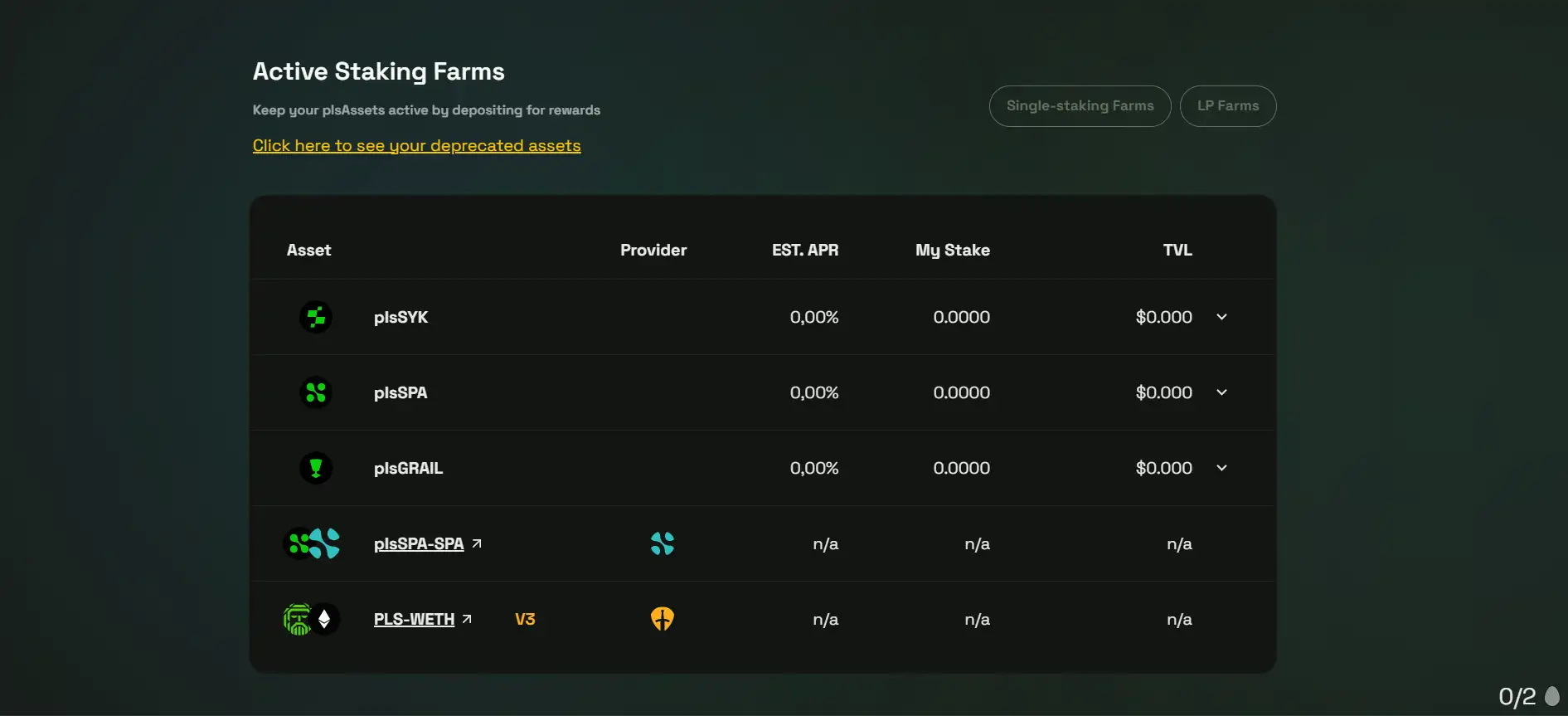Click the provider icon in plsSPA-SPA row

point(663,543)
